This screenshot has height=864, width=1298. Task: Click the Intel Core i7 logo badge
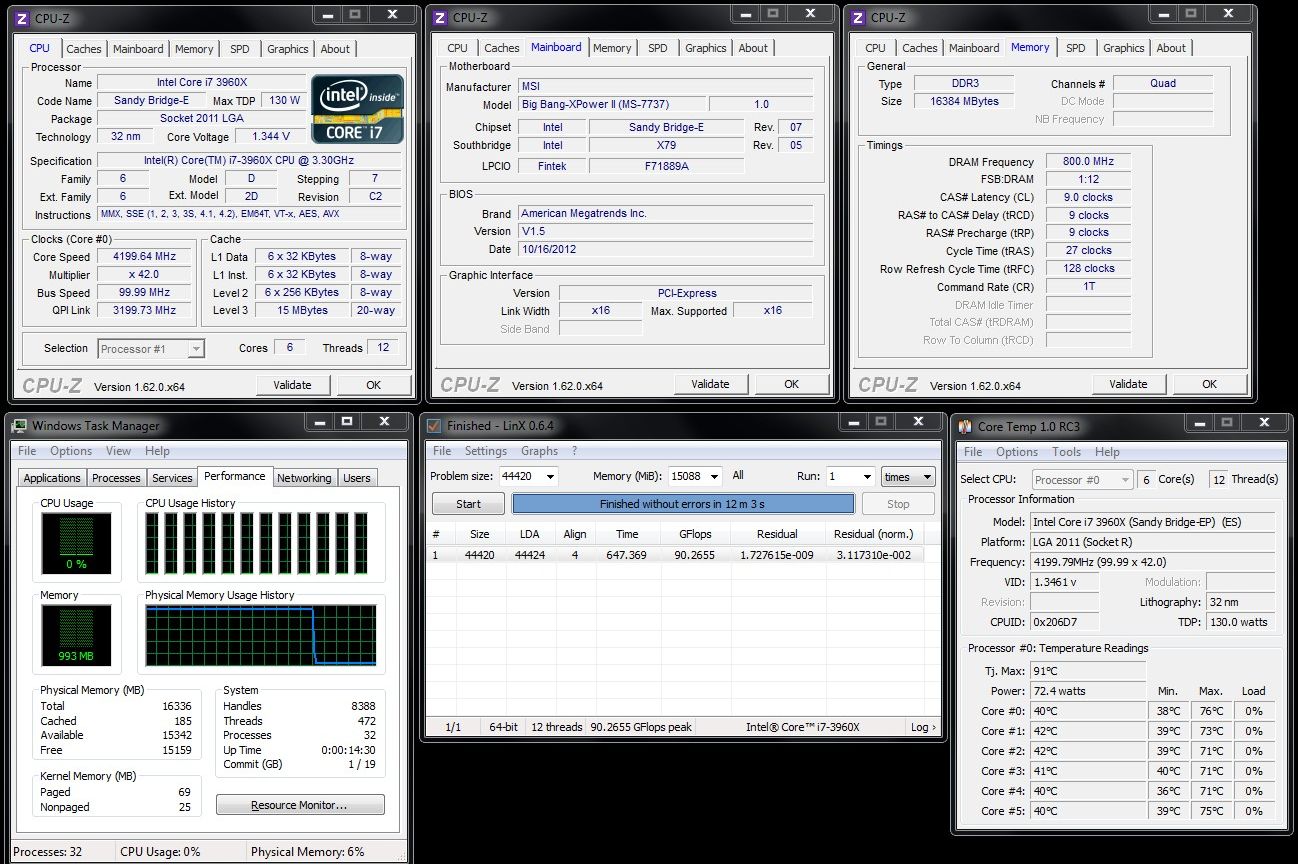click(x=357, y=108)
